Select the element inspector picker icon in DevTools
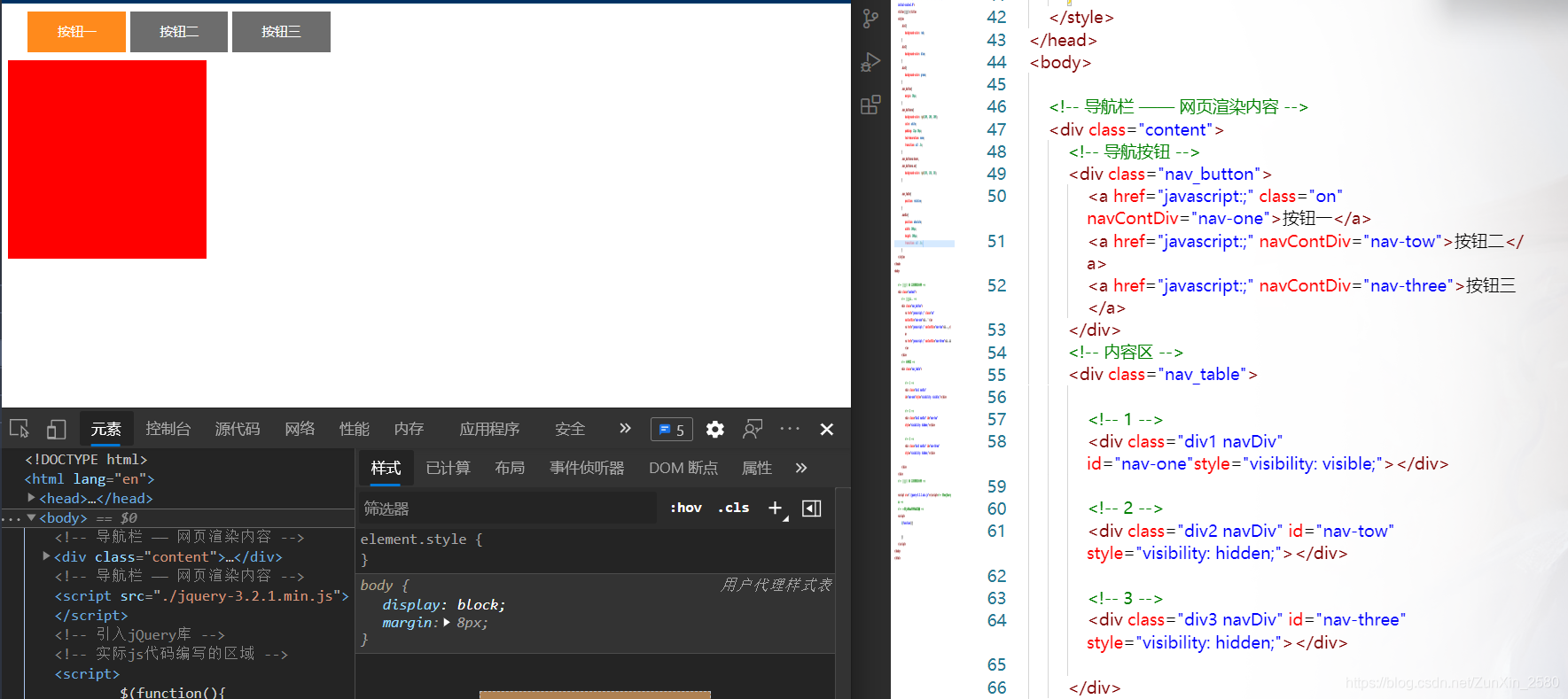Viewport: 1568px width, 699px height. click(20, 429)
